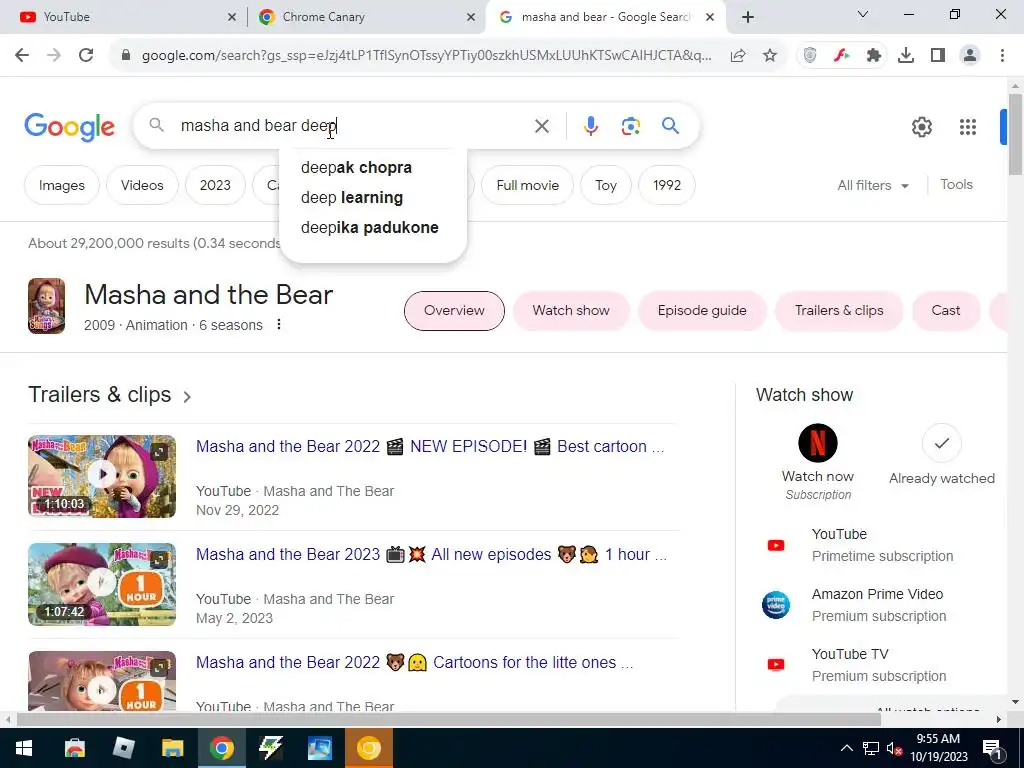Submit search with blue magnifier icon

(671, 125)
